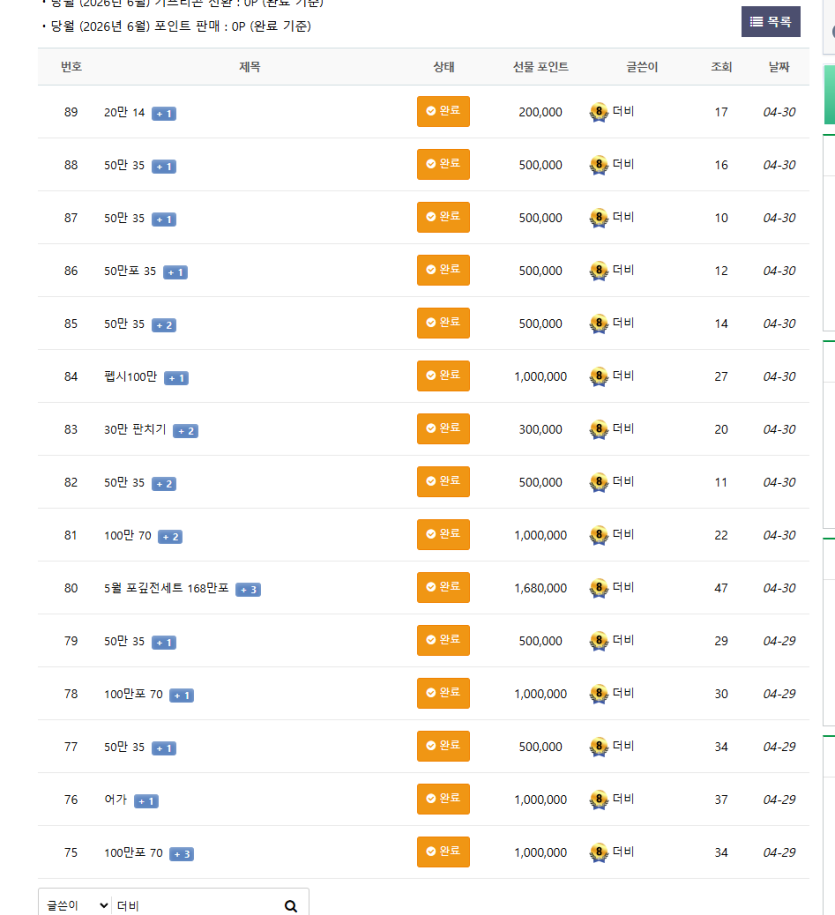The image size is (835, 915).
Task: Click +3 comment count badge in row 75
Action: point(181,854)
